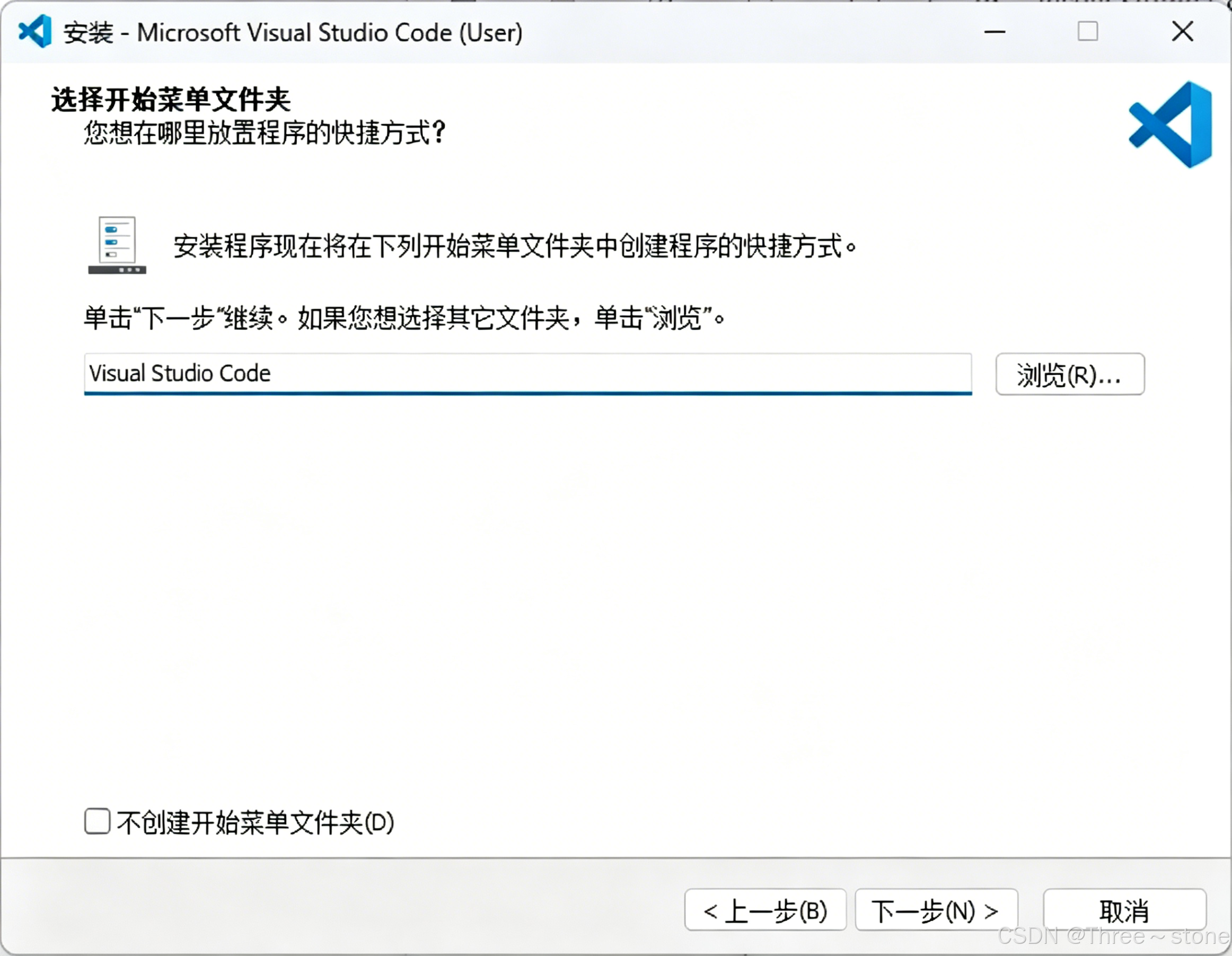Cancel setup using 取消 button
1232x956 pixels.
(1124, 910)
